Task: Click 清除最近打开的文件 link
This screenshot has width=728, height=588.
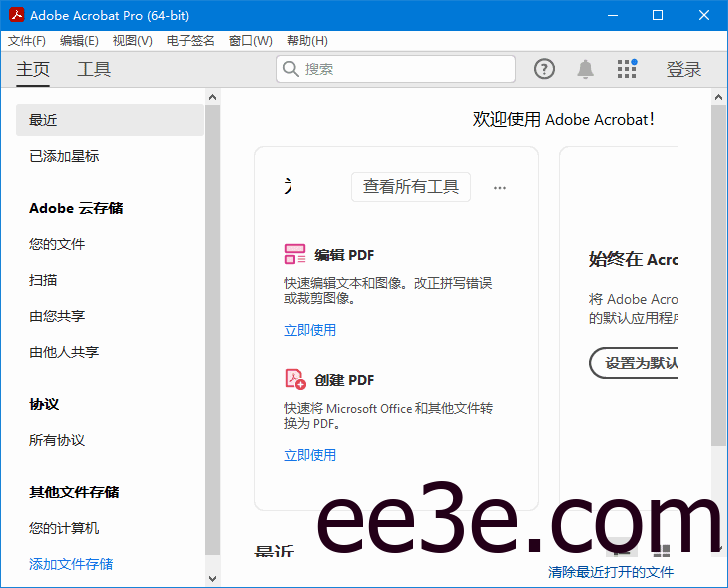Action: pyautogui.click(x=611, y=572)
